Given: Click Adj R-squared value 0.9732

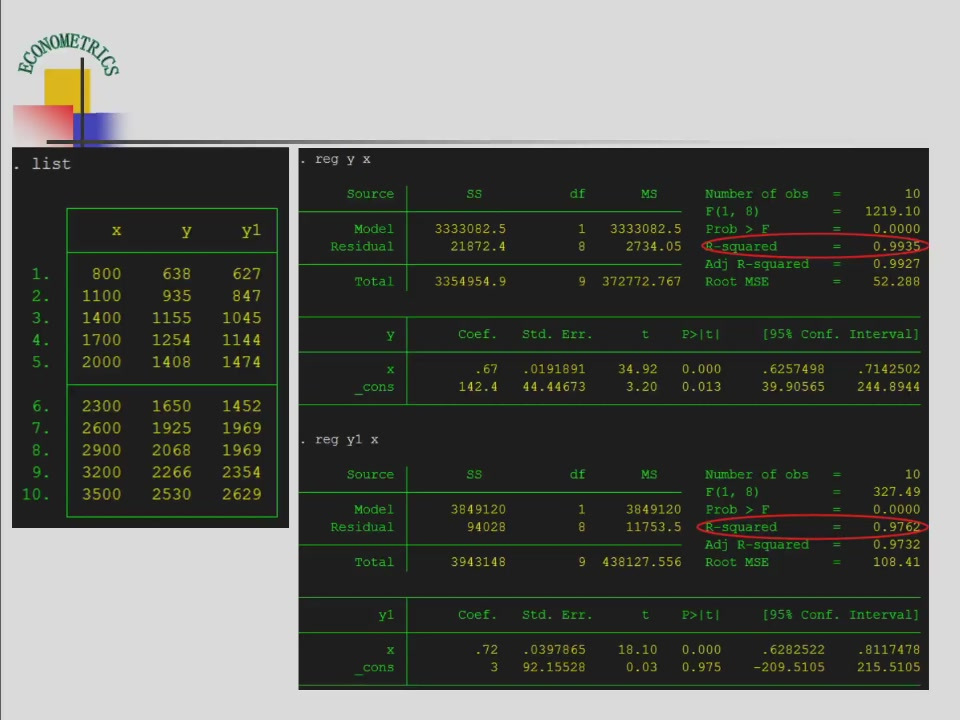Looking at the screenshot, I should click(896, 544).
